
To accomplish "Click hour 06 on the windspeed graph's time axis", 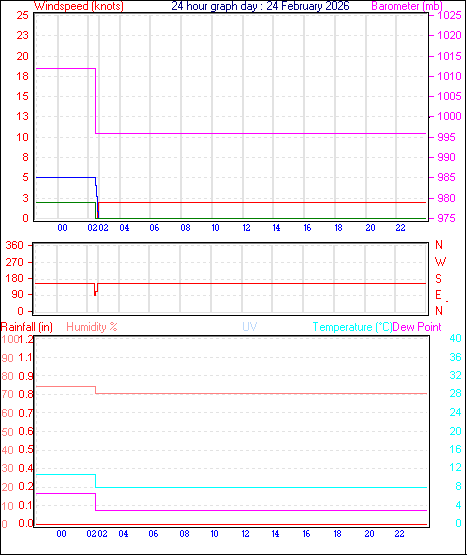I will [x=154, y=228].
